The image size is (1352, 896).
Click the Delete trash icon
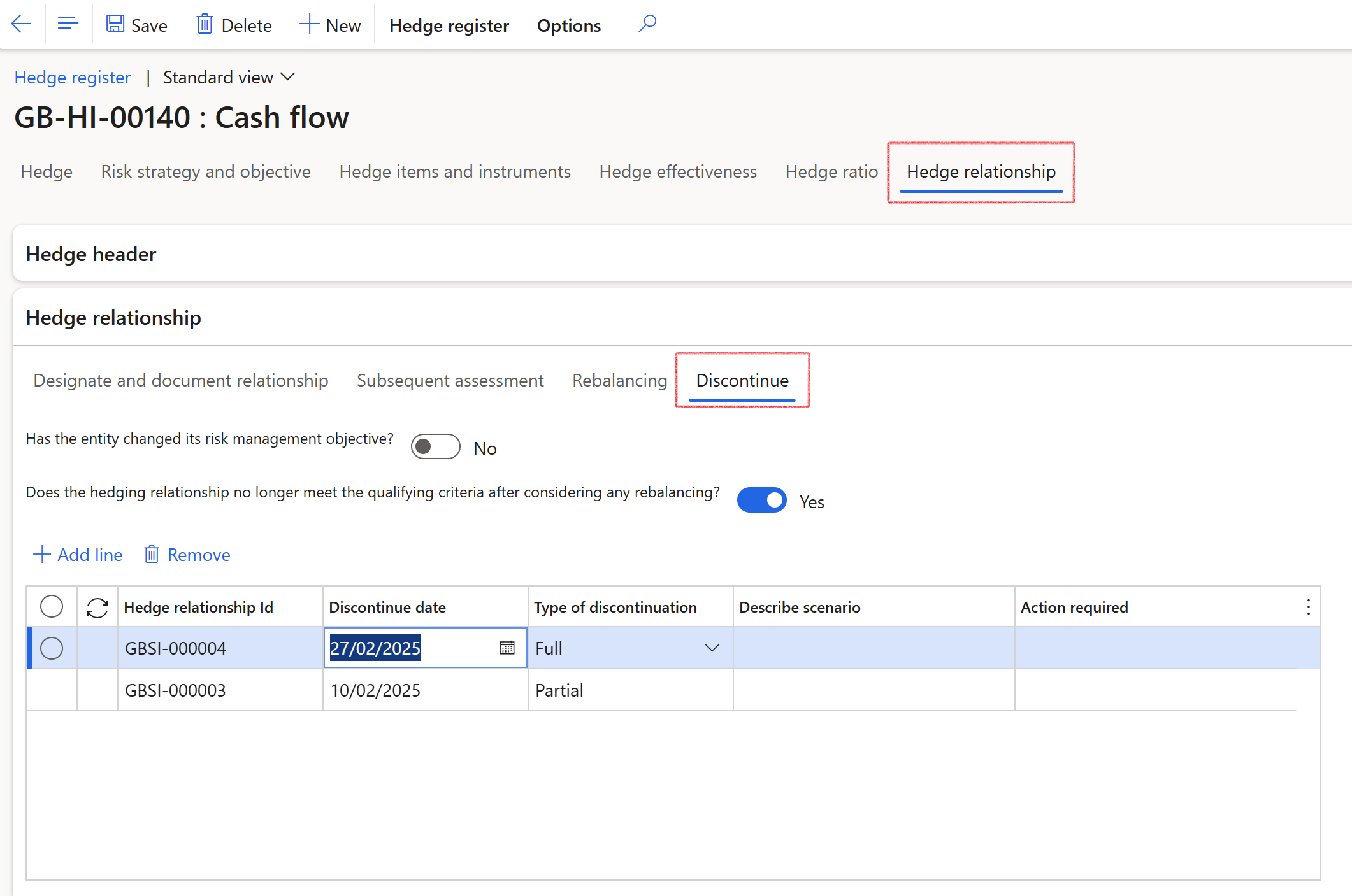205,24
